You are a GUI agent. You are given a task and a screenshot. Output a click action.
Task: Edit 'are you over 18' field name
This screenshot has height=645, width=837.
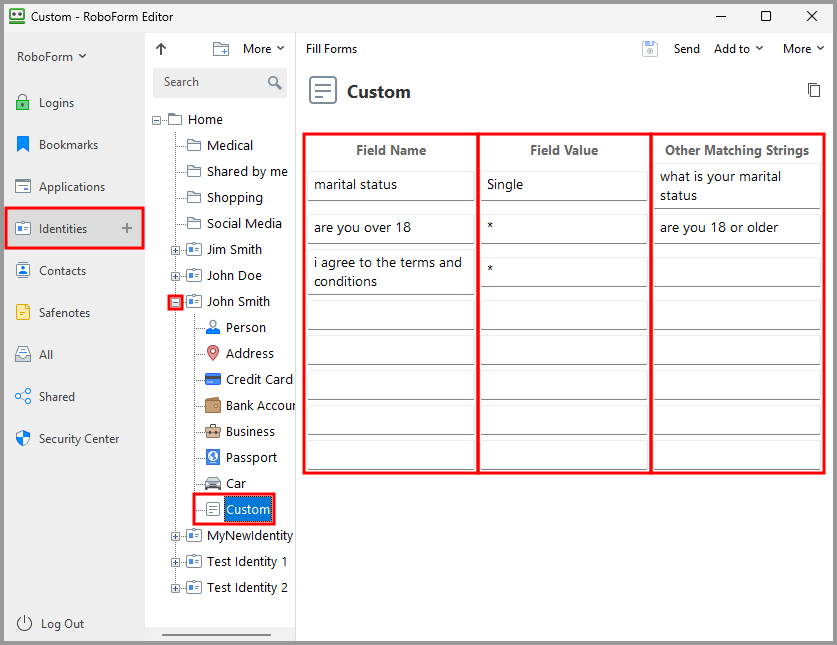[391, 229]
